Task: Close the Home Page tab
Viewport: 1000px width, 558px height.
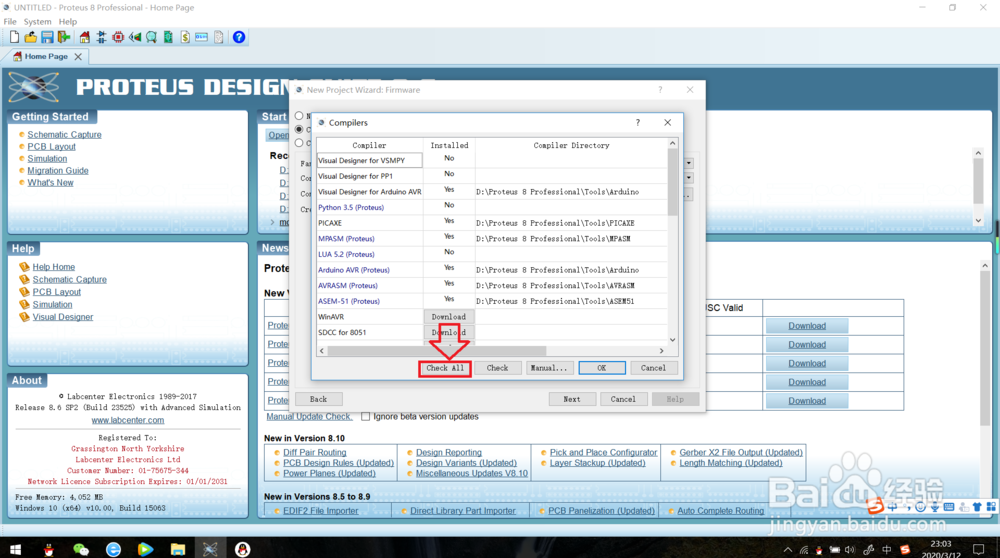Action: tap(78, 57)
